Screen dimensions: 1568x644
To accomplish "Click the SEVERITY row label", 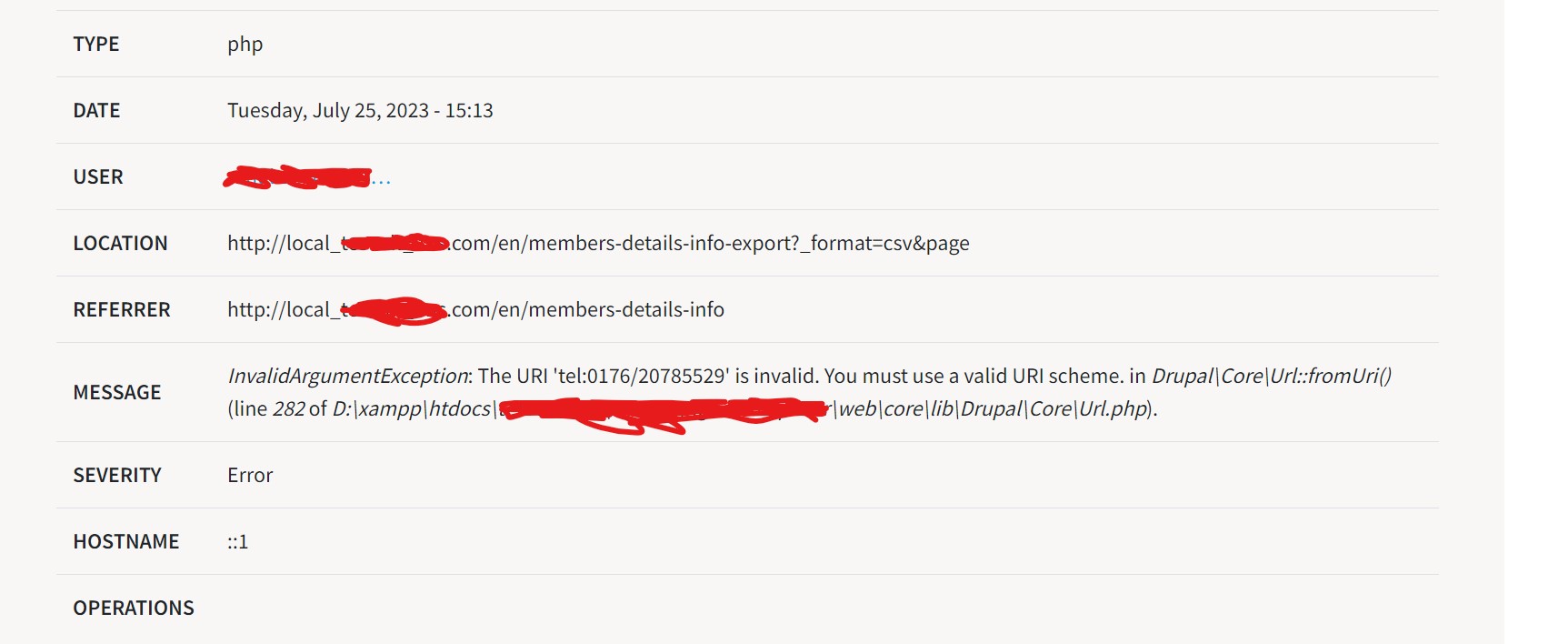I will coord(117,475).
